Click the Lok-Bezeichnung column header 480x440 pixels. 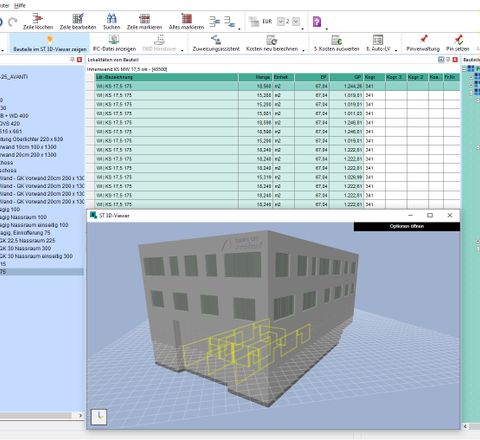coord(167,77)
